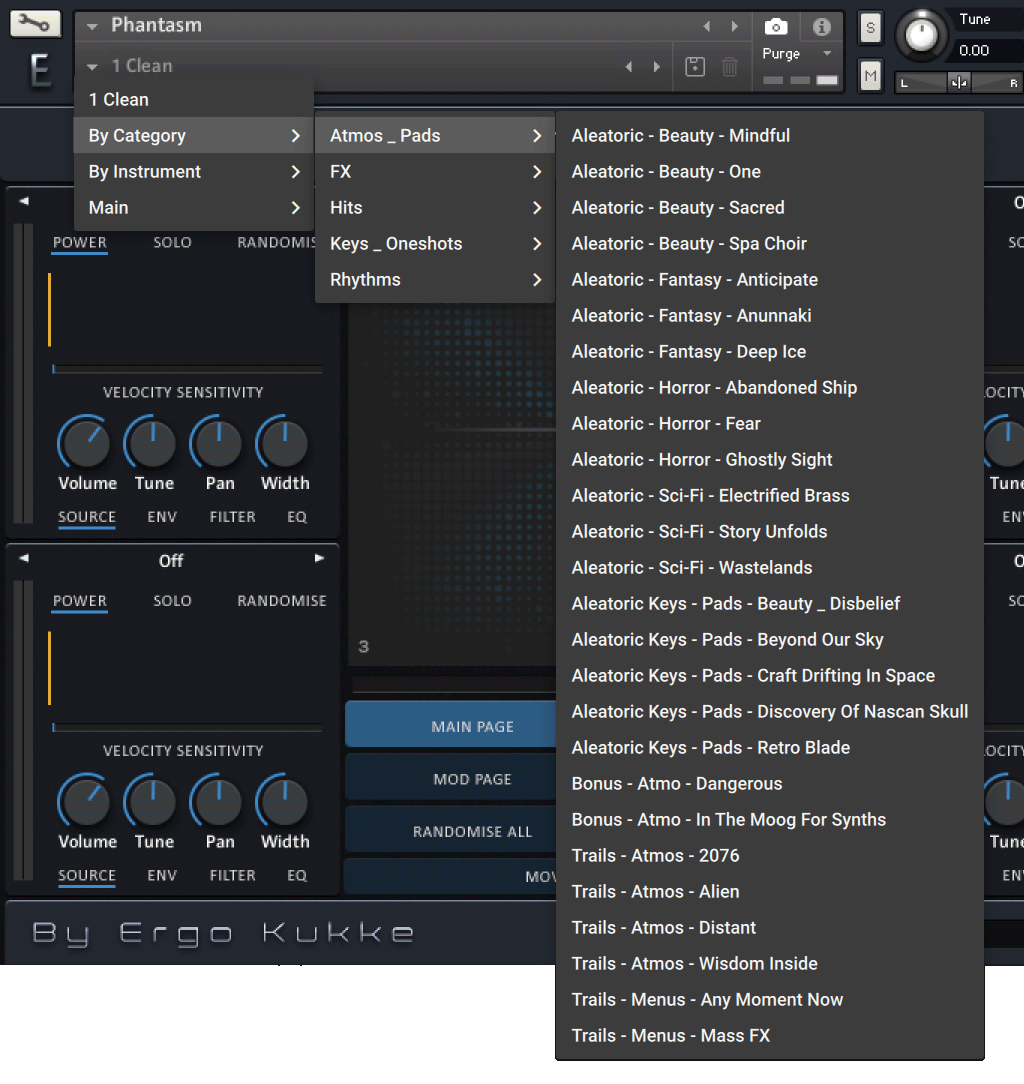Toggle SOLO on the upper layer
Screen dimensions: 1024x1084
(172, 243)
